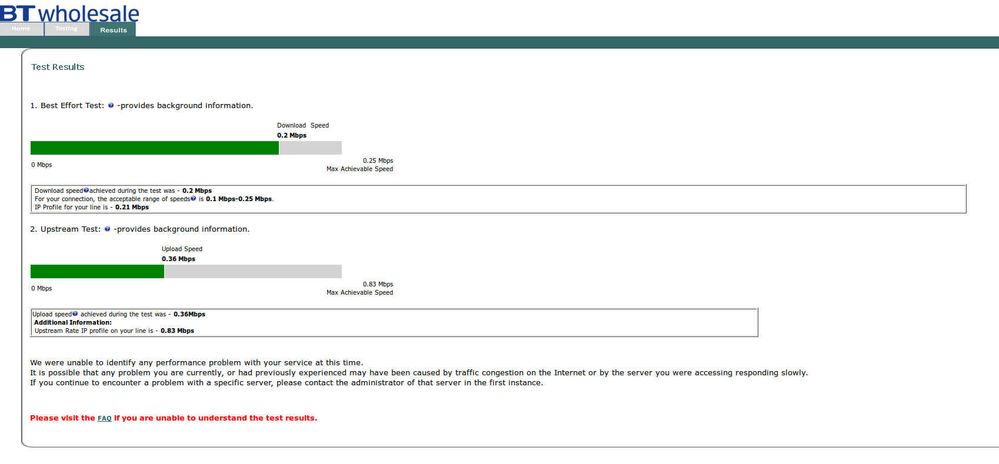Image resolution: width=999 pixels, height=464 pixels.
Task: Switch to the Testing tab
Action: tap(66, 29)
